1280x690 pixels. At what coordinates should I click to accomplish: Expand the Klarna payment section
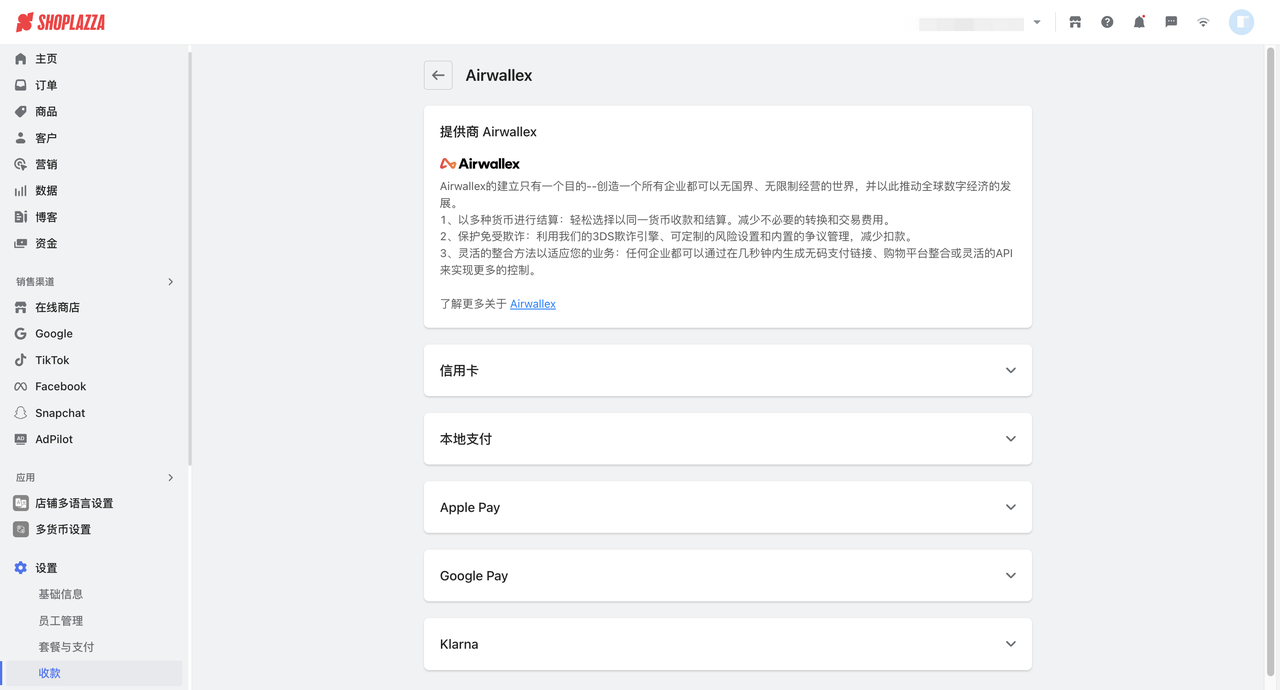pyautogui.click(x=728, y=644)
